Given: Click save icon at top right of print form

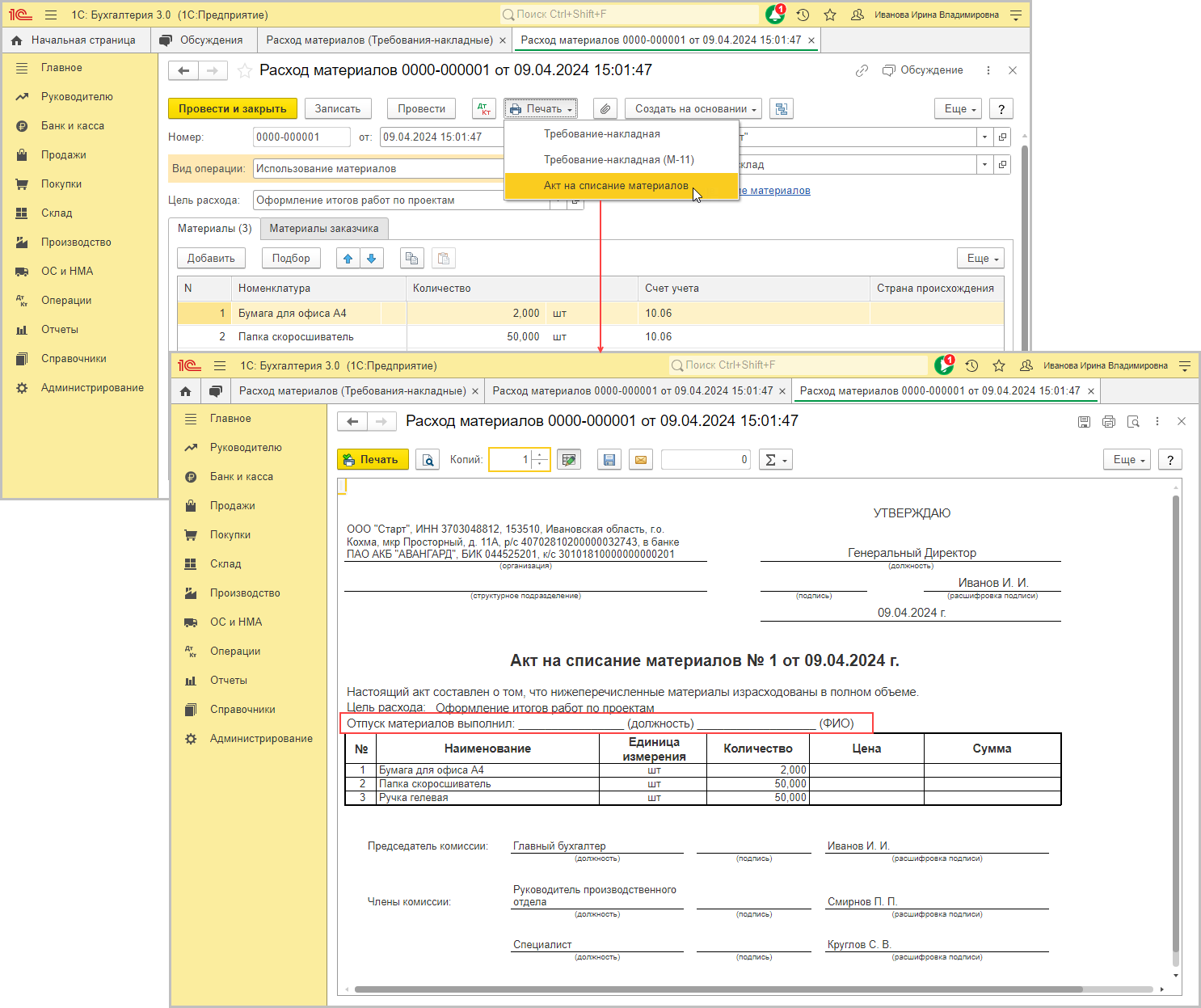Looking at the screenshot, I should pyautogui.click(x=1085, y=421).
